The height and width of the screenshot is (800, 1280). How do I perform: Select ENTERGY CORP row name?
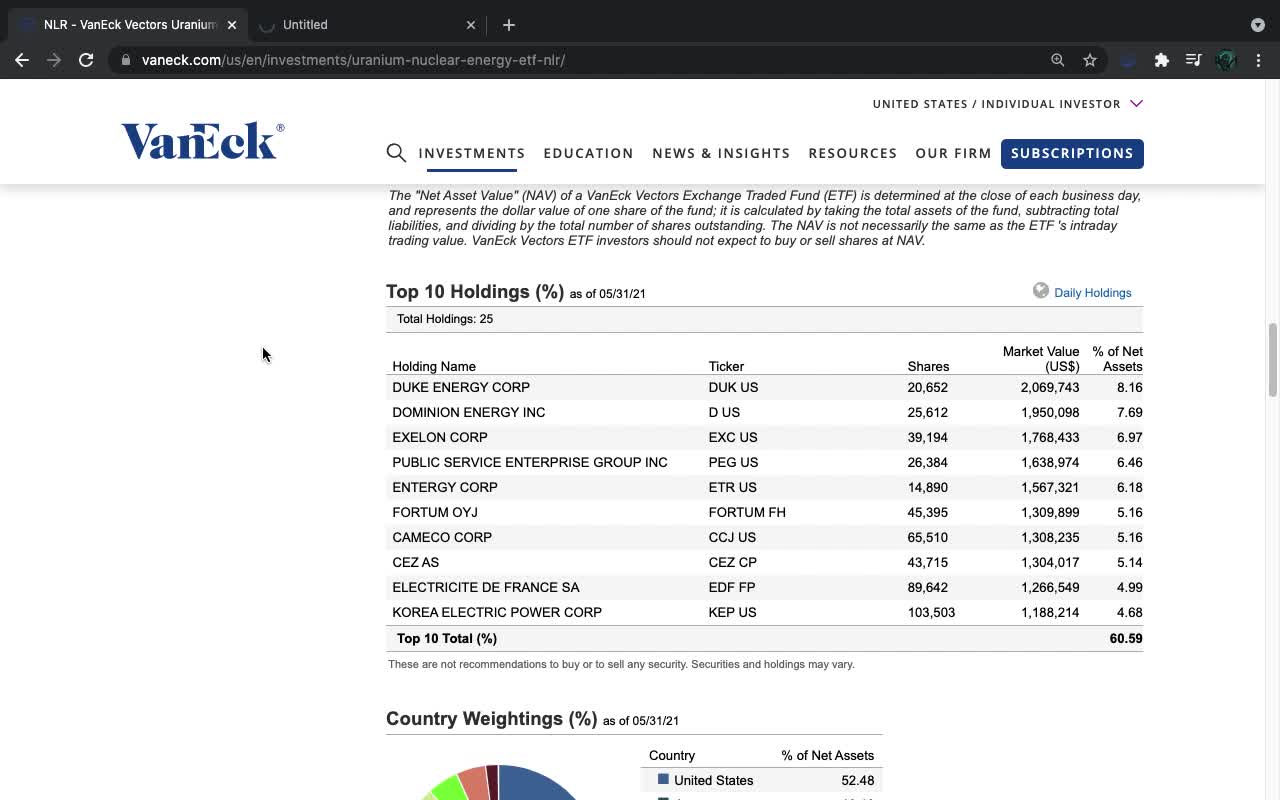(445, 487)
